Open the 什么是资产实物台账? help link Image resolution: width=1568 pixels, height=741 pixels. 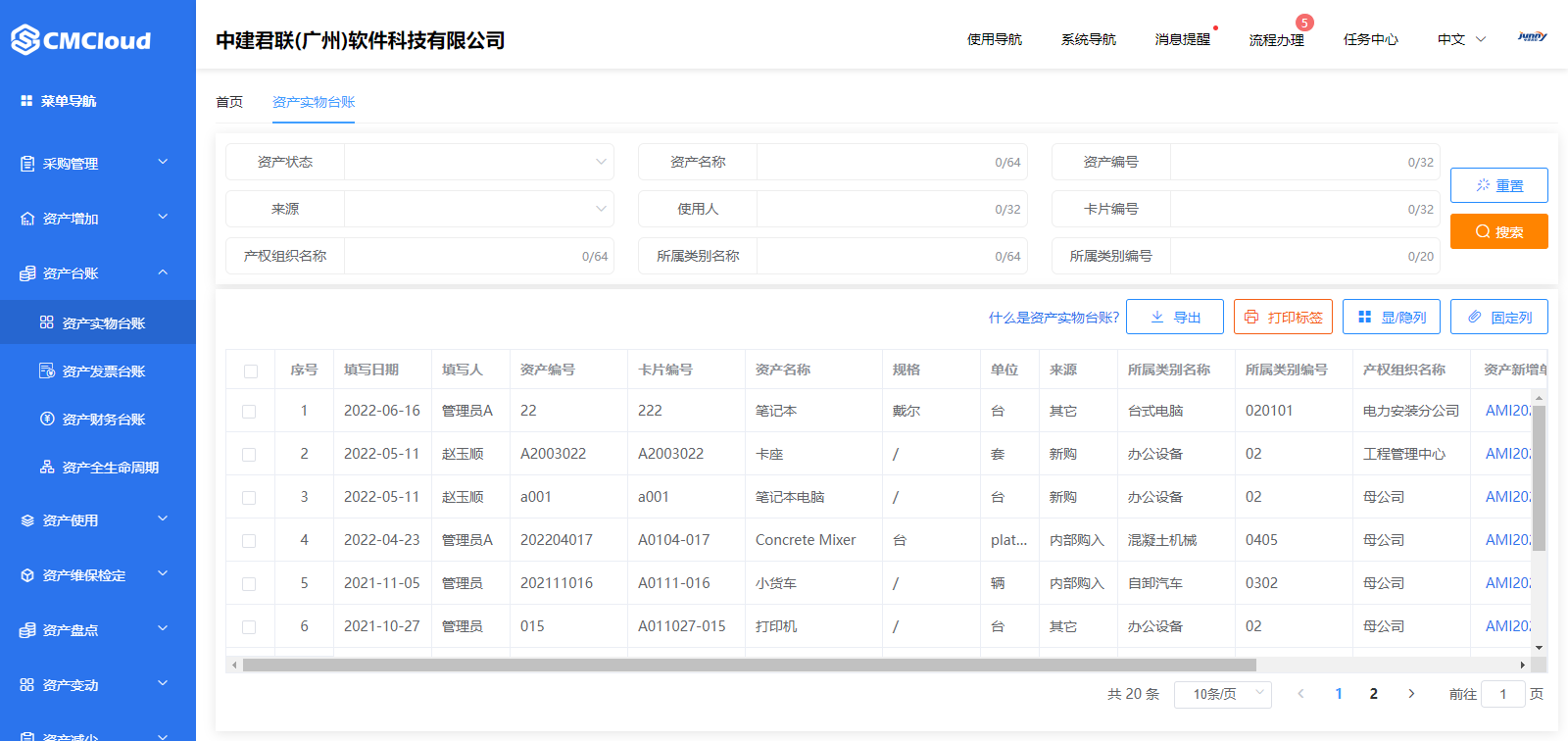click(x=1053, y=318)
